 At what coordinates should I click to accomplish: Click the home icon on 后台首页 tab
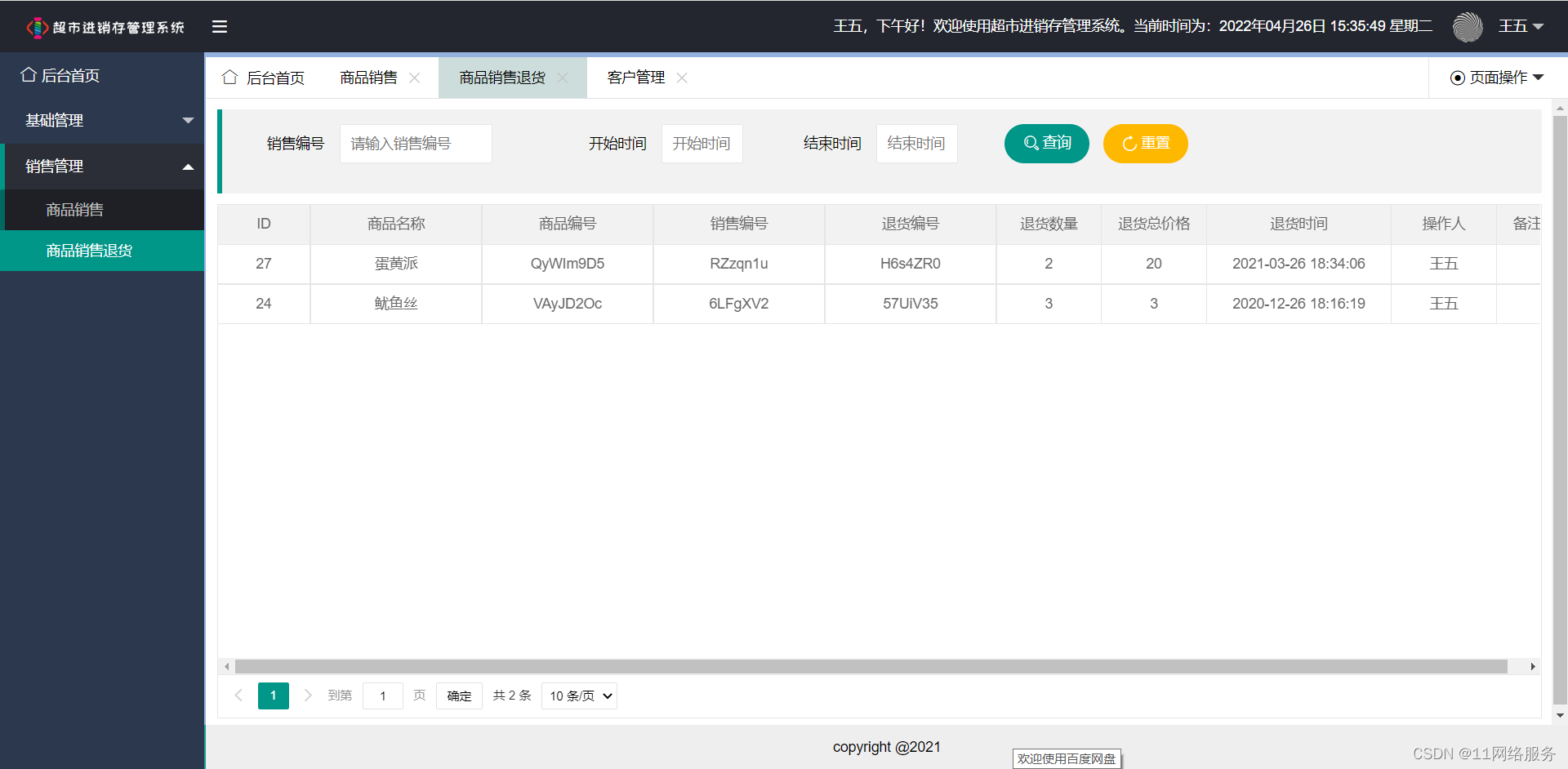coord(230,78)
